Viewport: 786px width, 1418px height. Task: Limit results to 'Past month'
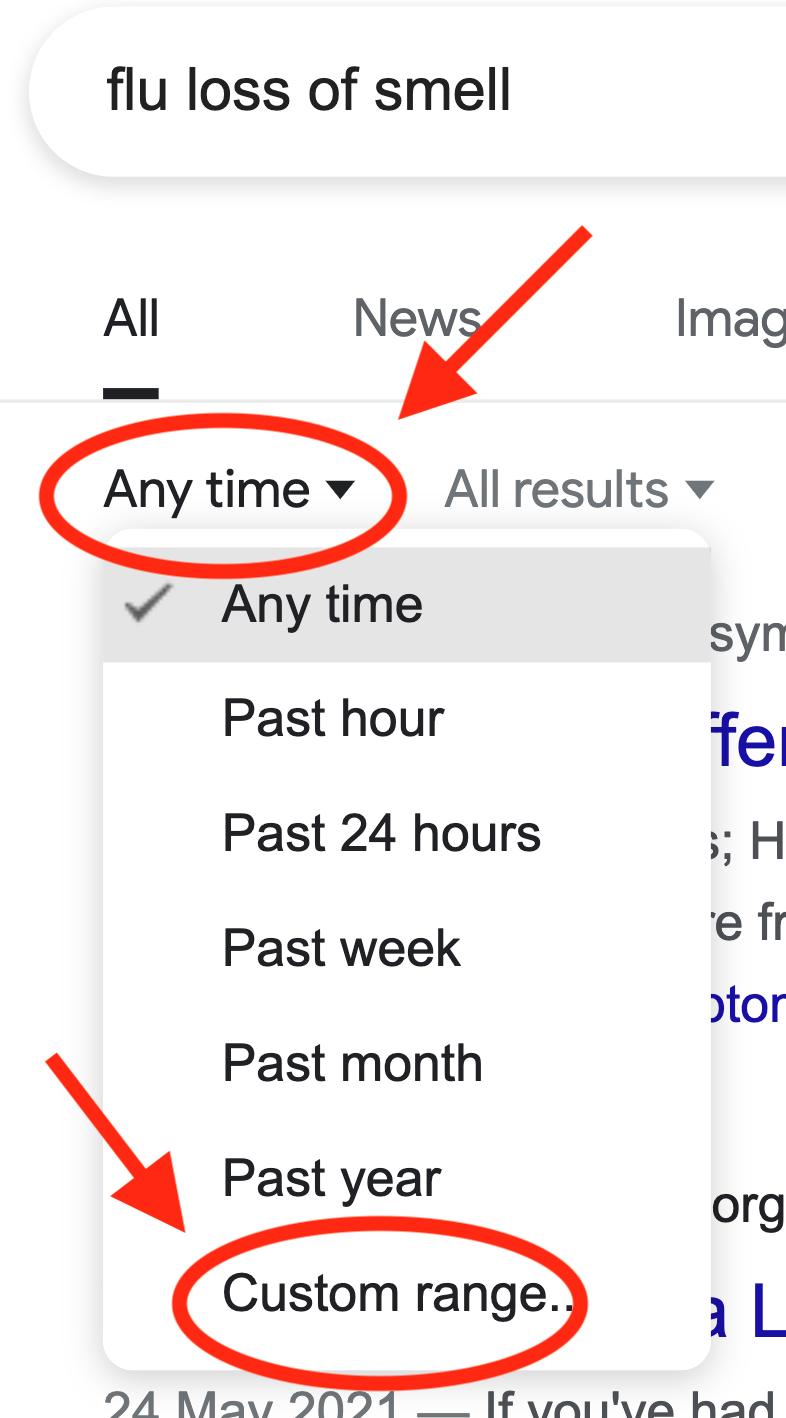tap(352, 1064)
